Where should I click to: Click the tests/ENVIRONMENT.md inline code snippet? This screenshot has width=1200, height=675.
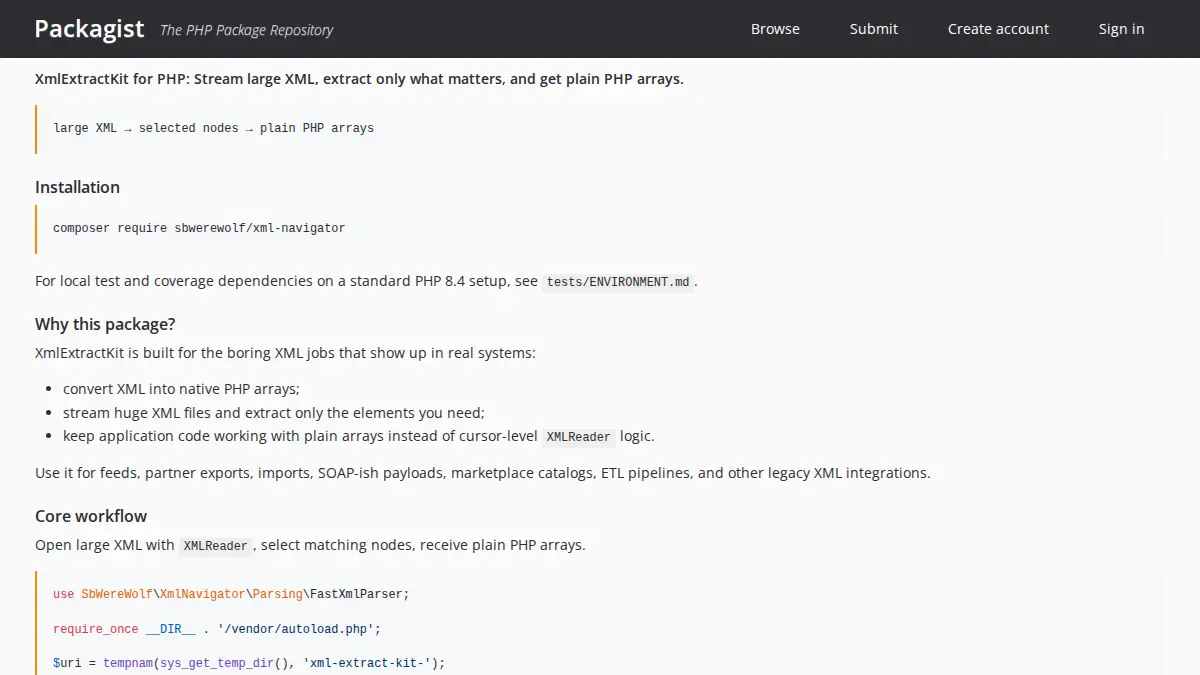616,282
